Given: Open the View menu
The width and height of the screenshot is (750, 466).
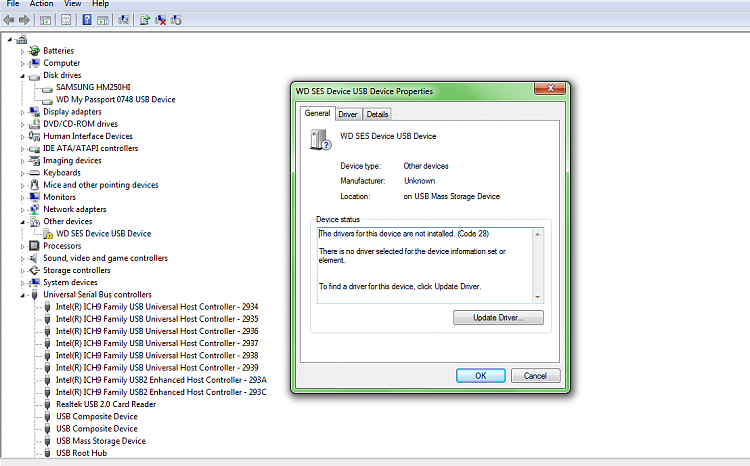Looking at the screenshot, I should click(x=73, y=4).
